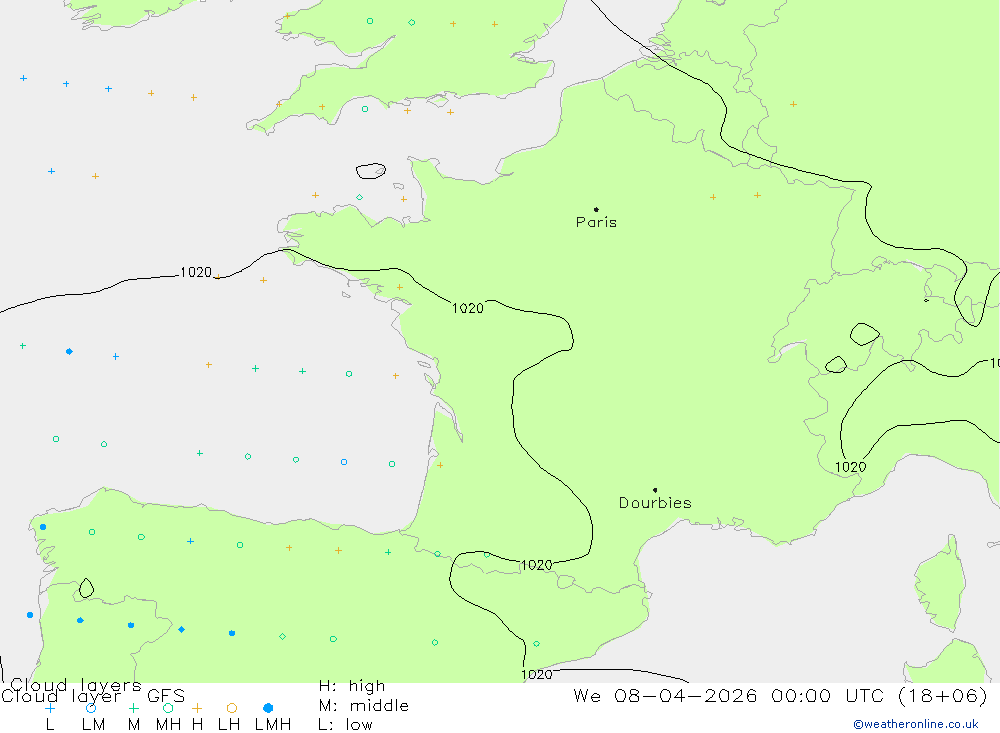Click the green plus M legend symbol
The height and width of the screenshot is (733, 1000).
point(133,708)
